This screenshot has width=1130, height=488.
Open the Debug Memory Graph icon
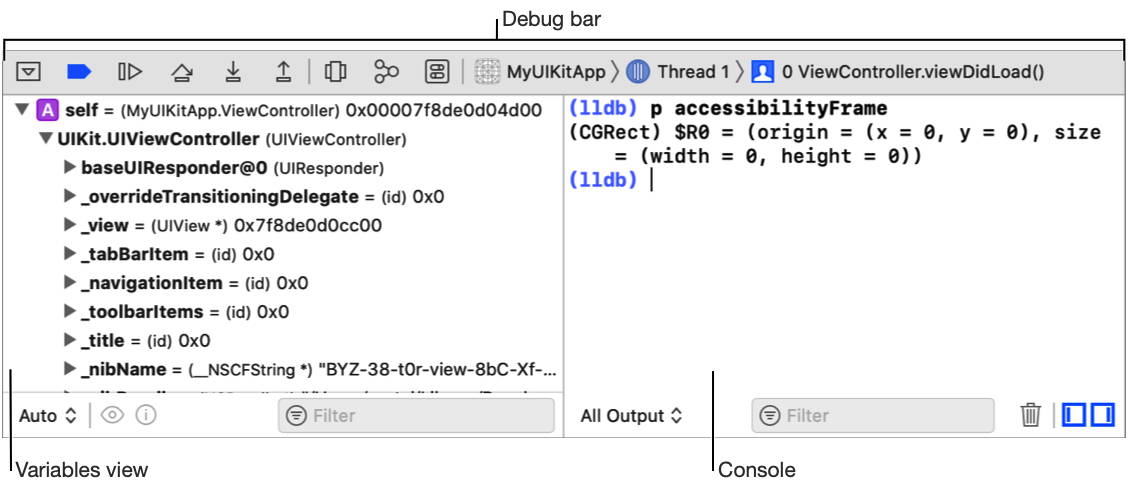(386, 71)
